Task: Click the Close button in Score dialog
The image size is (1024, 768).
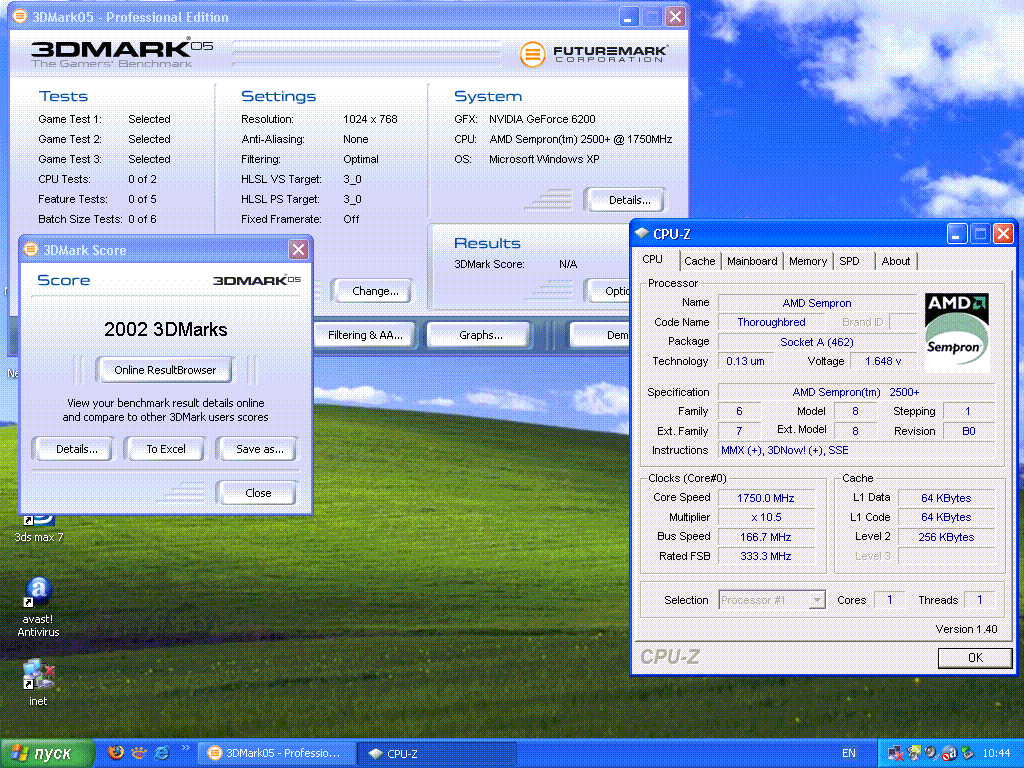Action: 258,493
